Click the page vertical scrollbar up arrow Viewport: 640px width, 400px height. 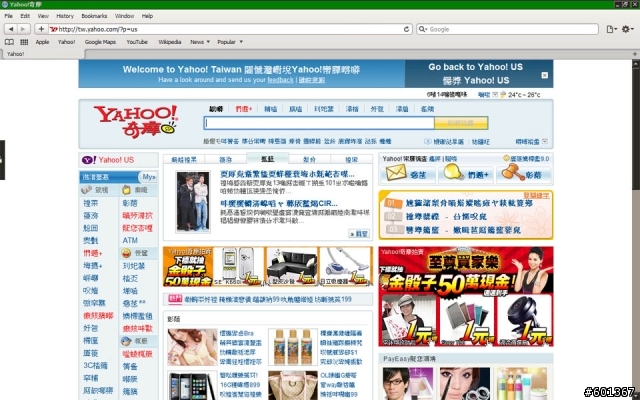coord(636,64)
